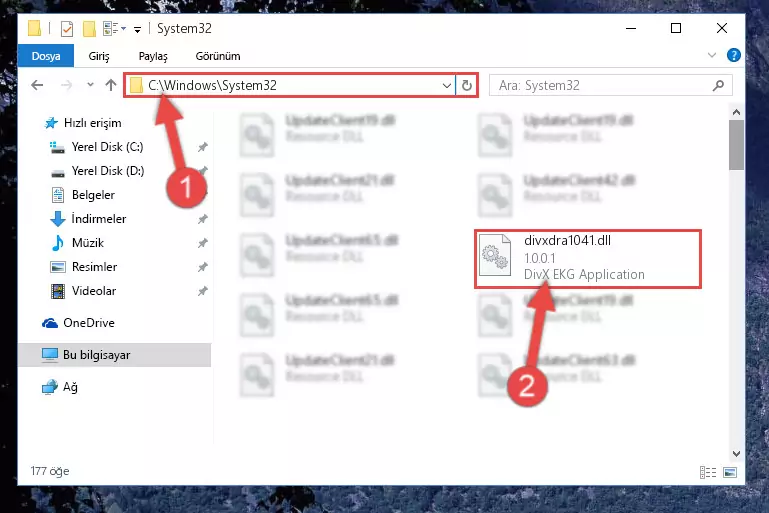Image resolution: width=769 pixels, height=513 pixels.
Task: Open the blue Help question mark icon
Action: (733, 55)
